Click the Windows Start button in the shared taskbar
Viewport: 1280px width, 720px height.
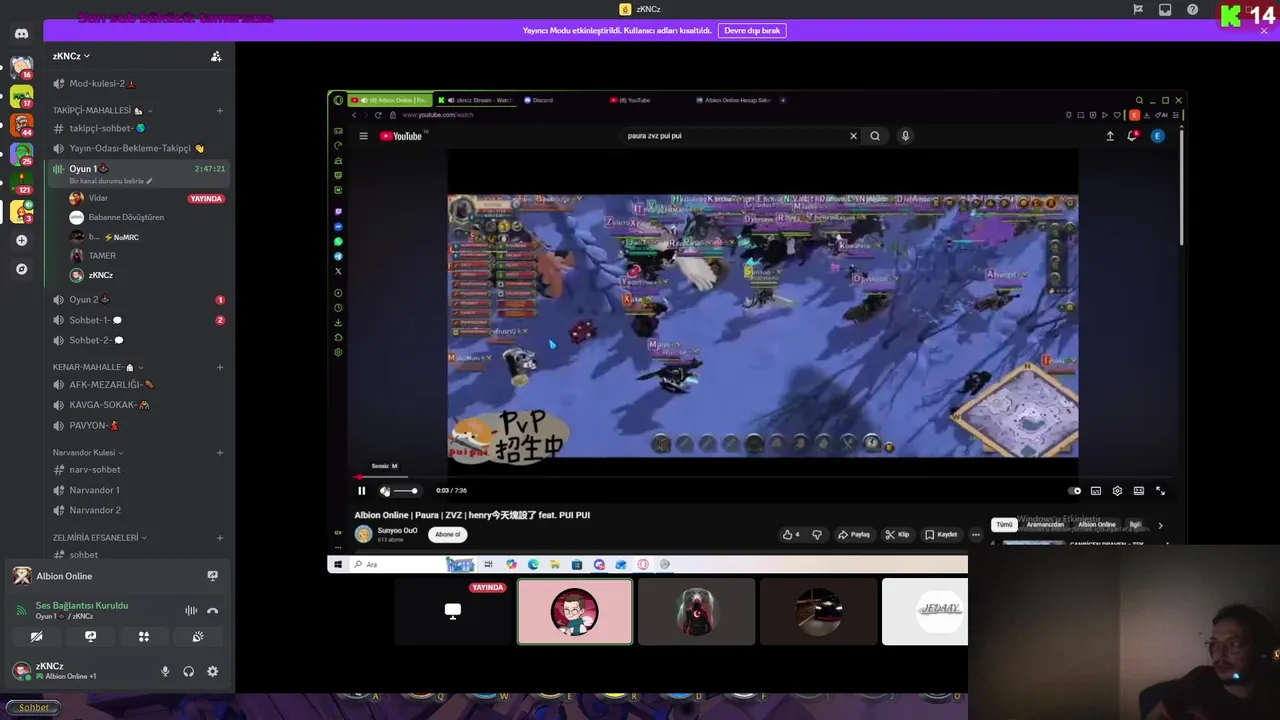pyautogui.click(x=338, y=565)
